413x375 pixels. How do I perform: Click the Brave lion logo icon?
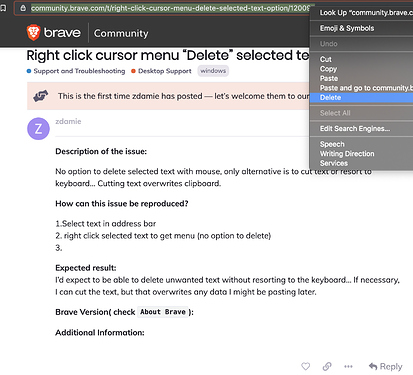33,32
